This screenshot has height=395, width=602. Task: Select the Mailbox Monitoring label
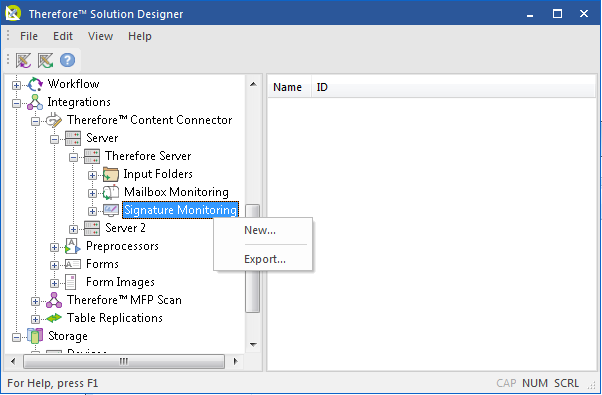point(176,192)
